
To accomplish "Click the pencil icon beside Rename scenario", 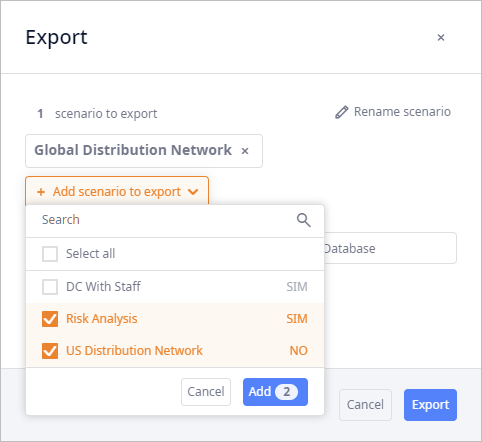I will [342, 112].
